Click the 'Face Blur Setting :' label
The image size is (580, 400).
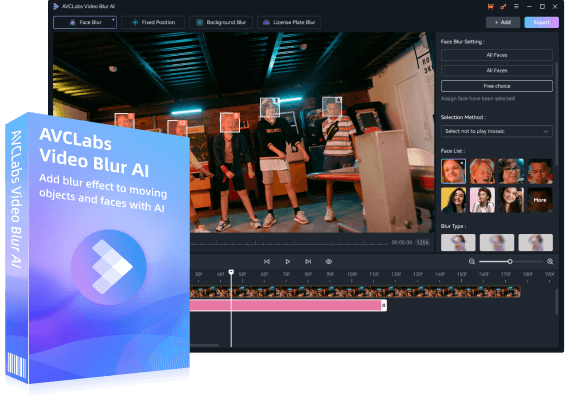pyautogui.click(x=462, y=42)
